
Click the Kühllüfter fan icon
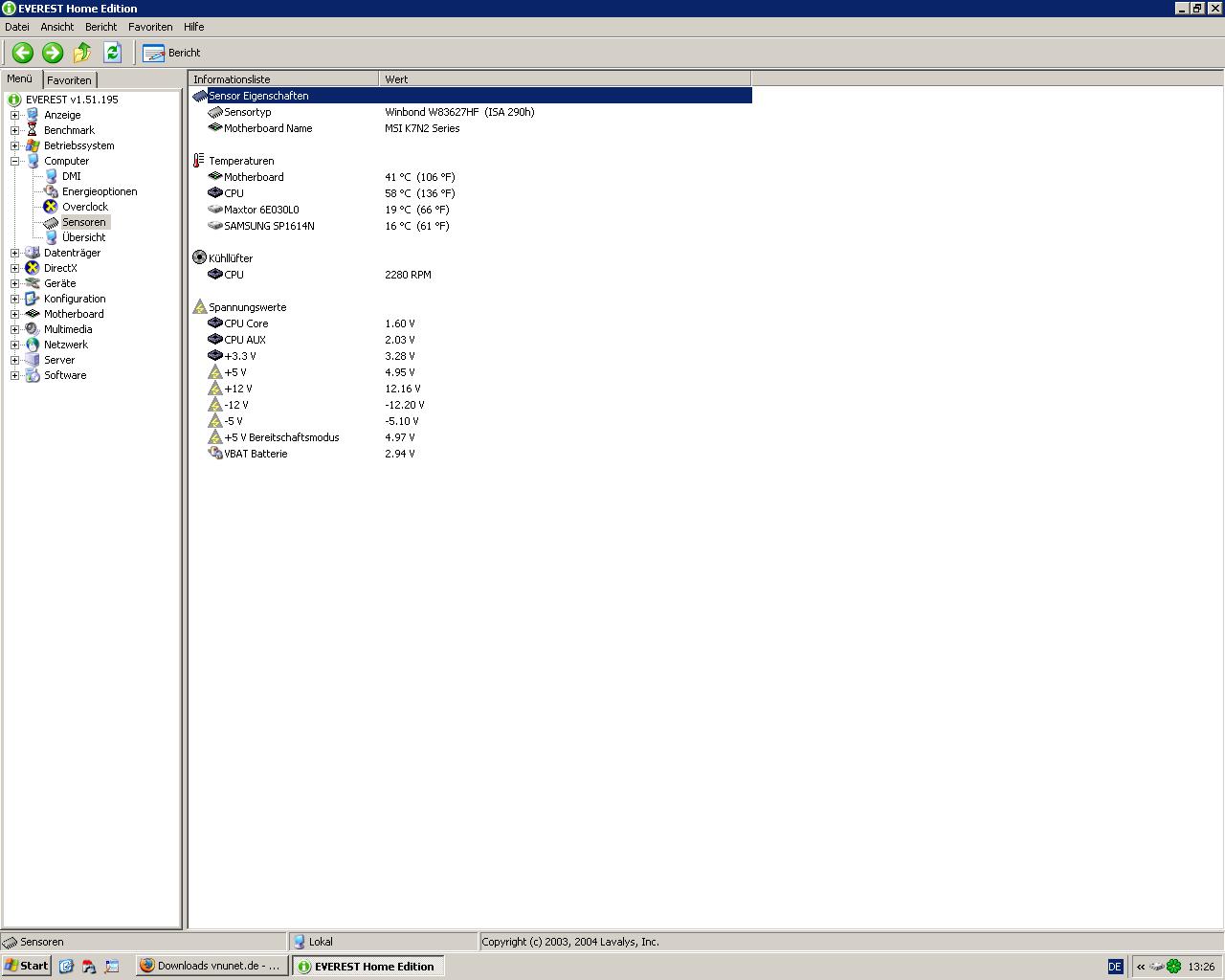(199, 258)
